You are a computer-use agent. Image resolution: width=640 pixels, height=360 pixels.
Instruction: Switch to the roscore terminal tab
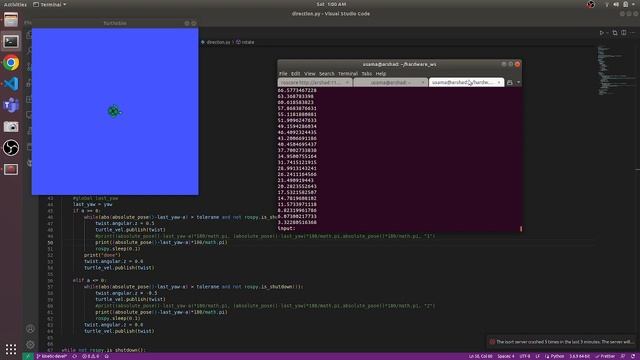pos(315,82)
